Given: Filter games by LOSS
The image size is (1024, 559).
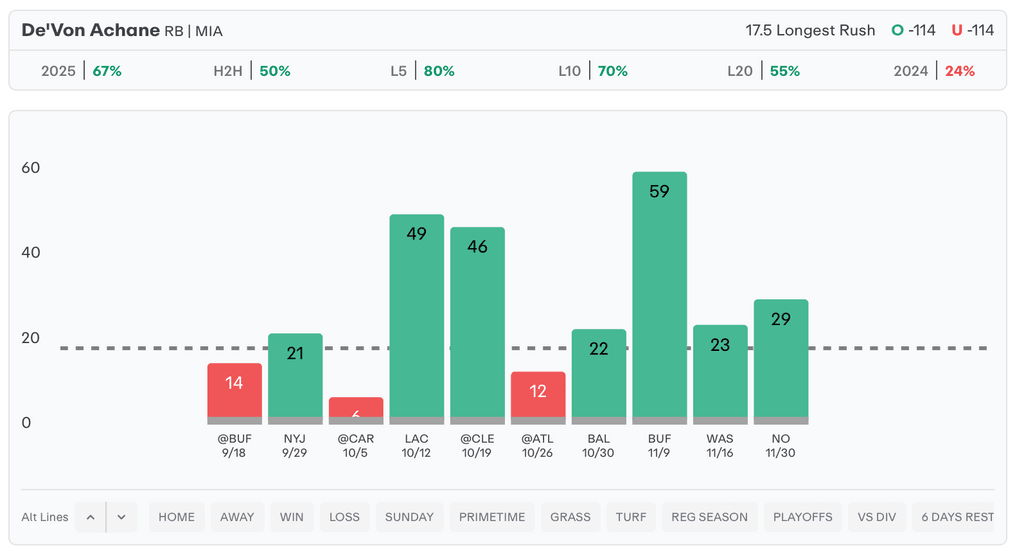Looking at the screenshot, I should click(344, 517).
